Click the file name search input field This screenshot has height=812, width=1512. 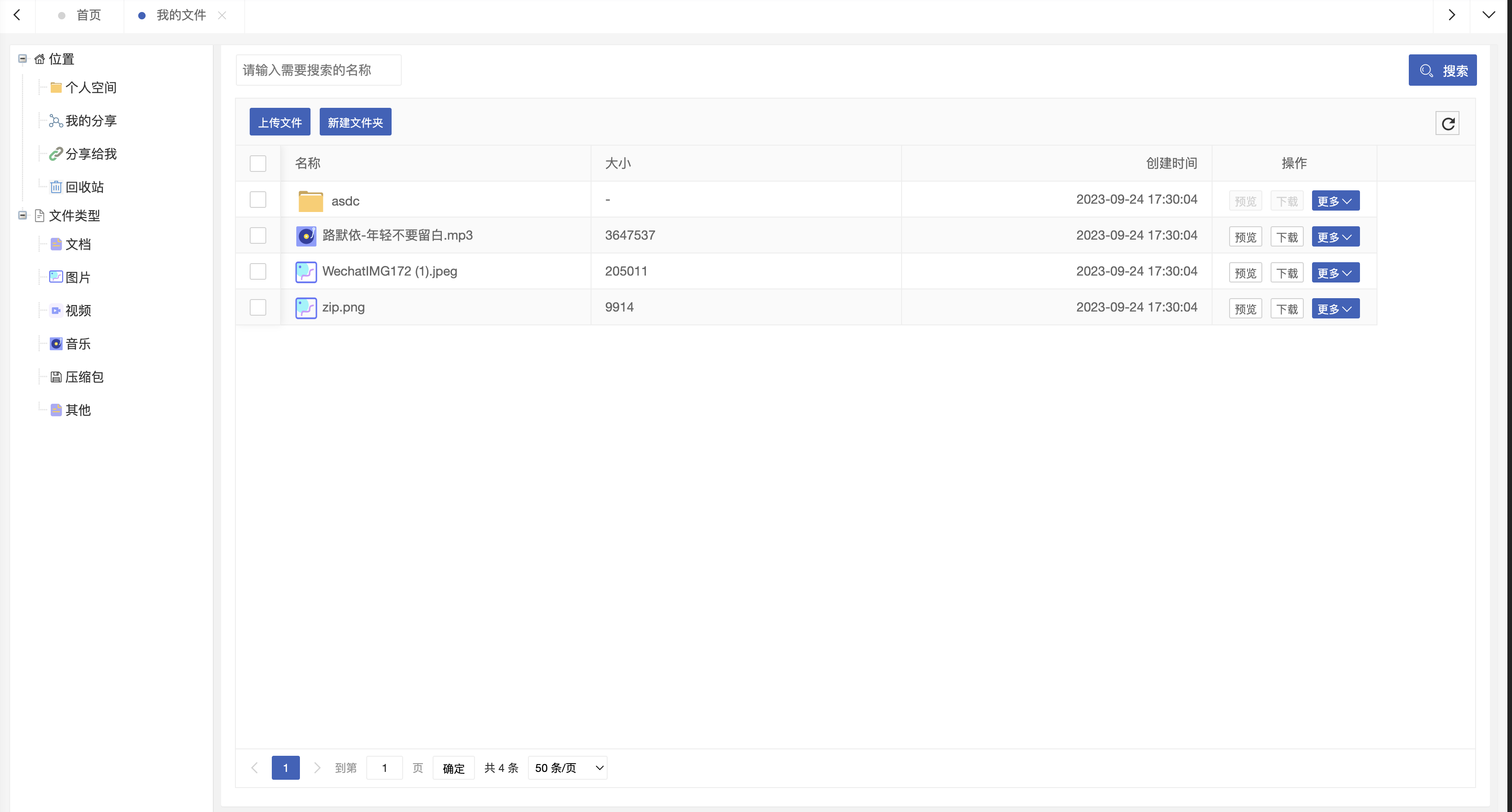[x=318, y=71]
